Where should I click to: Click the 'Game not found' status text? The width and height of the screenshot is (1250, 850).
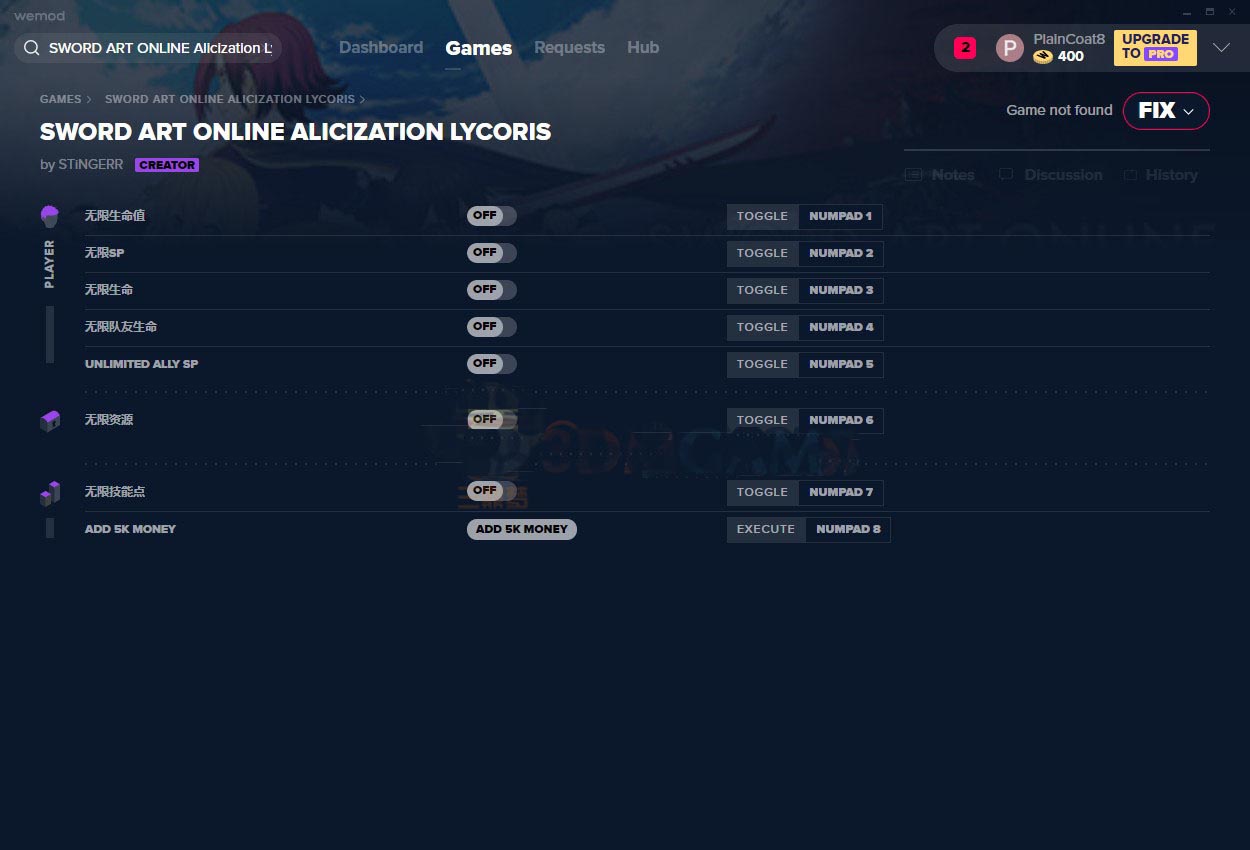click(1059, 111)
